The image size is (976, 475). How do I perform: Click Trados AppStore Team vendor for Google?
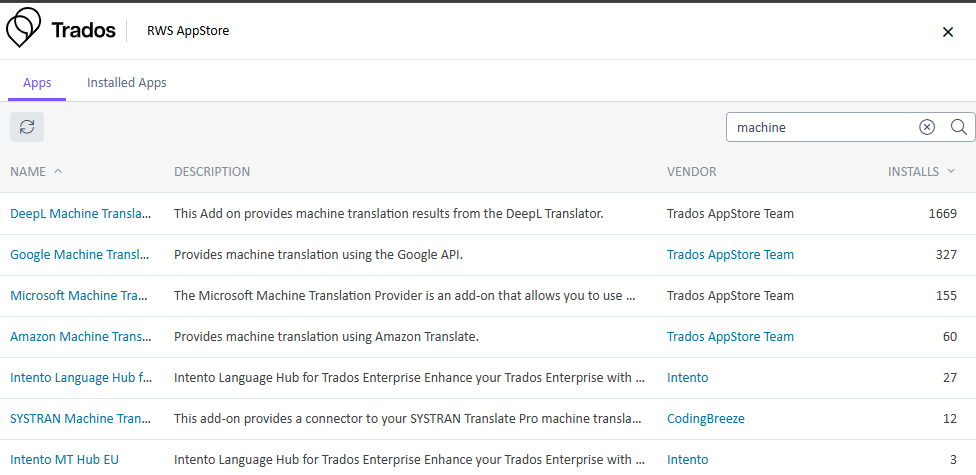pyautogui.click(x=730, y=254)
